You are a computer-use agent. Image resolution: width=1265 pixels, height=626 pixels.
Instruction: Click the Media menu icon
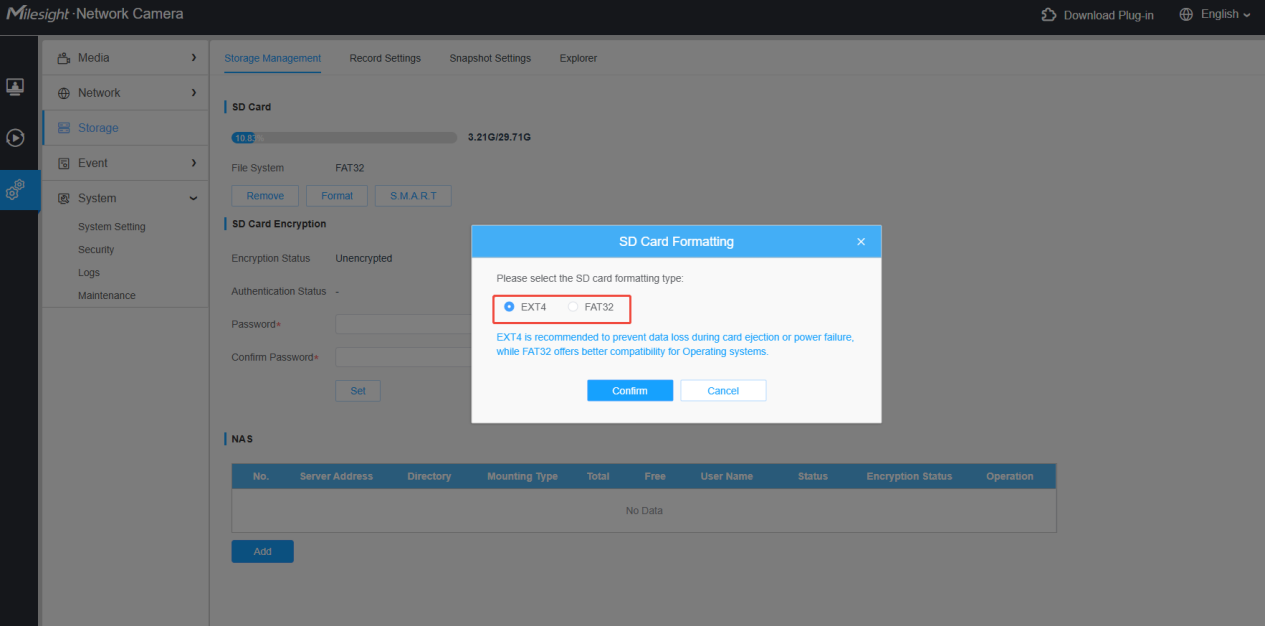click(x=64, y=58)
